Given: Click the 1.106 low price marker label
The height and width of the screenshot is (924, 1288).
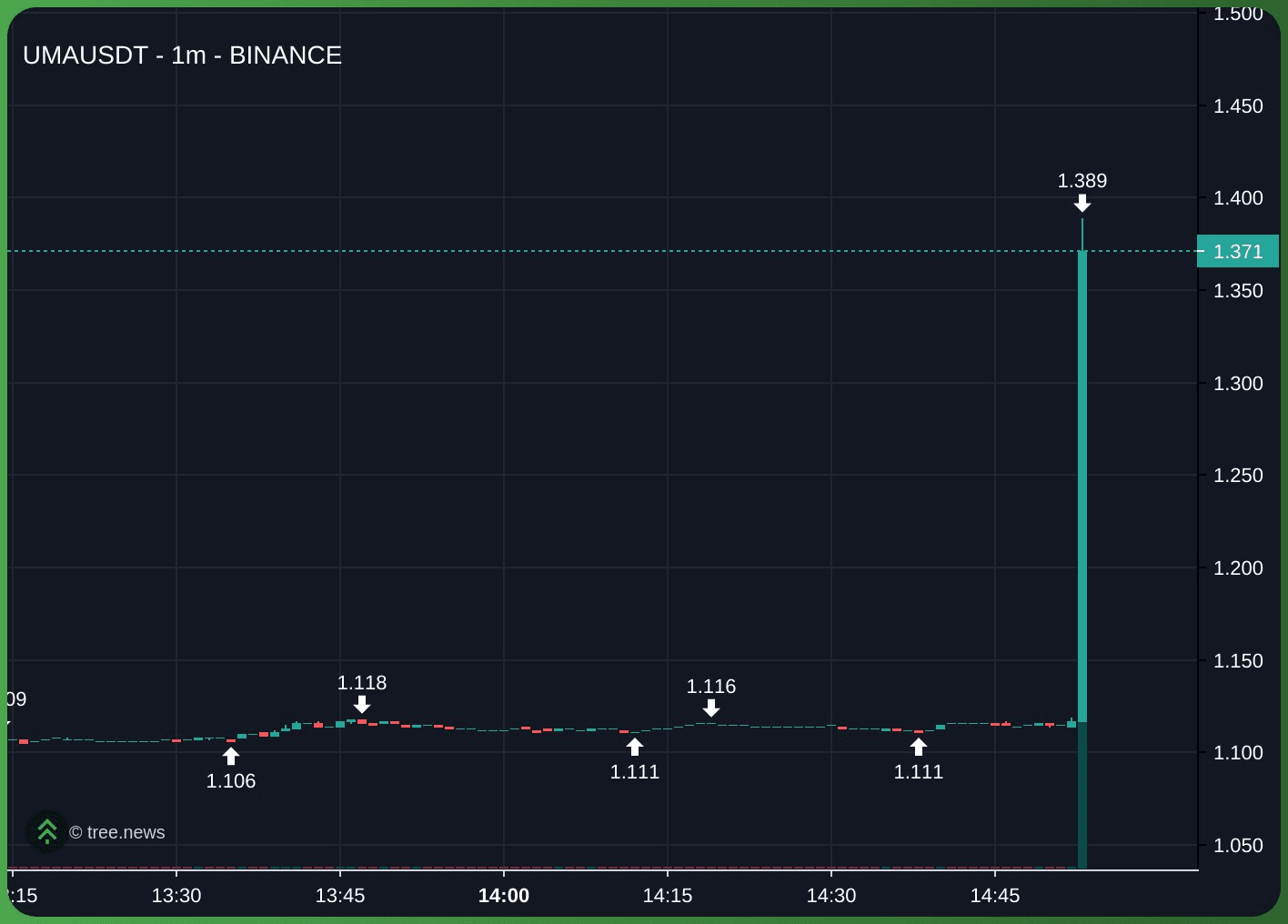Looking at the screenshot, I should click(x=231, y=781).
